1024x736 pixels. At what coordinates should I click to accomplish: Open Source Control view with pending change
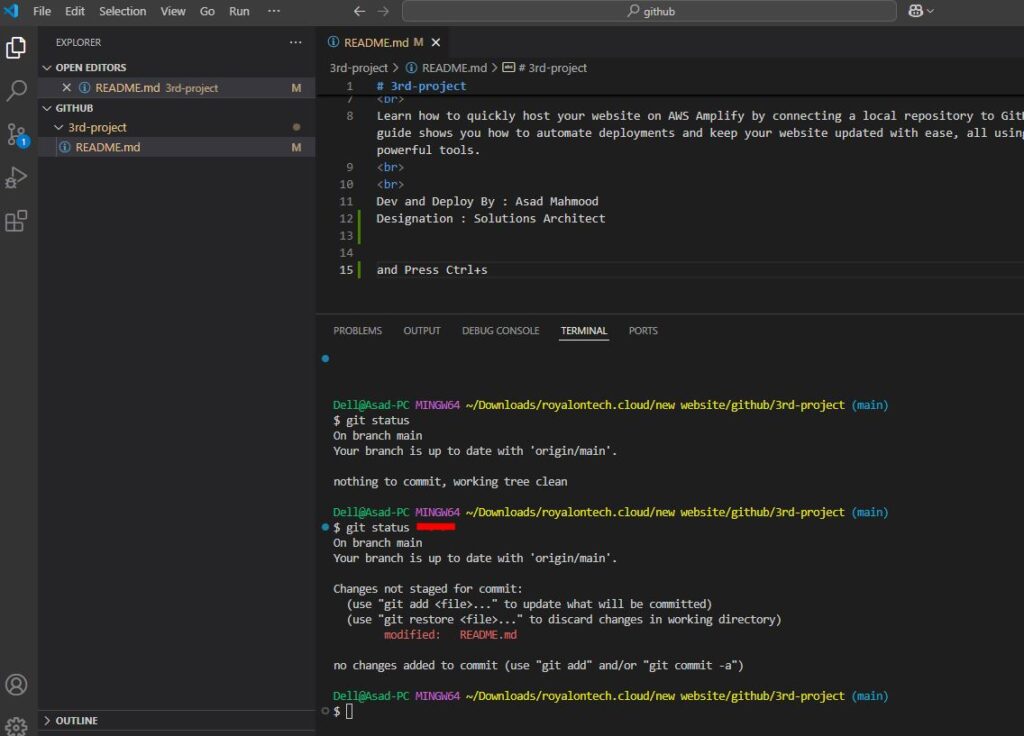pos(16,135)
